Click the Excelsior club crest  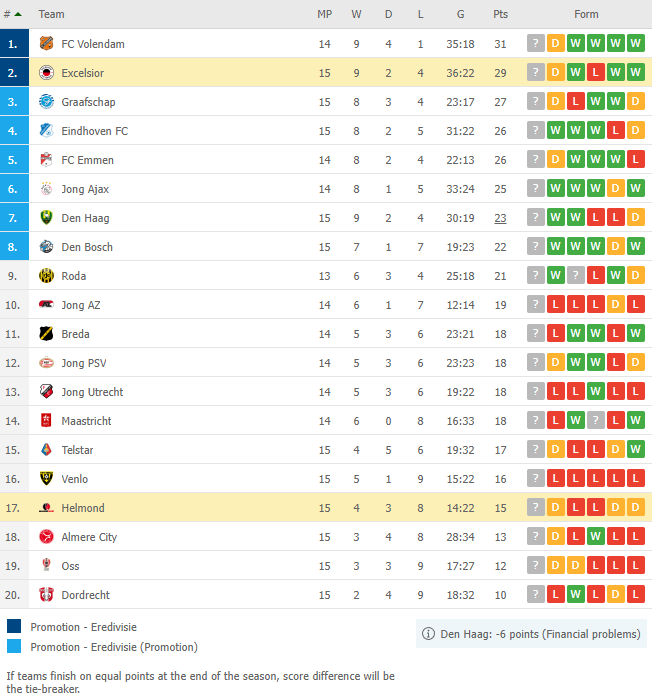pos(46,73)
